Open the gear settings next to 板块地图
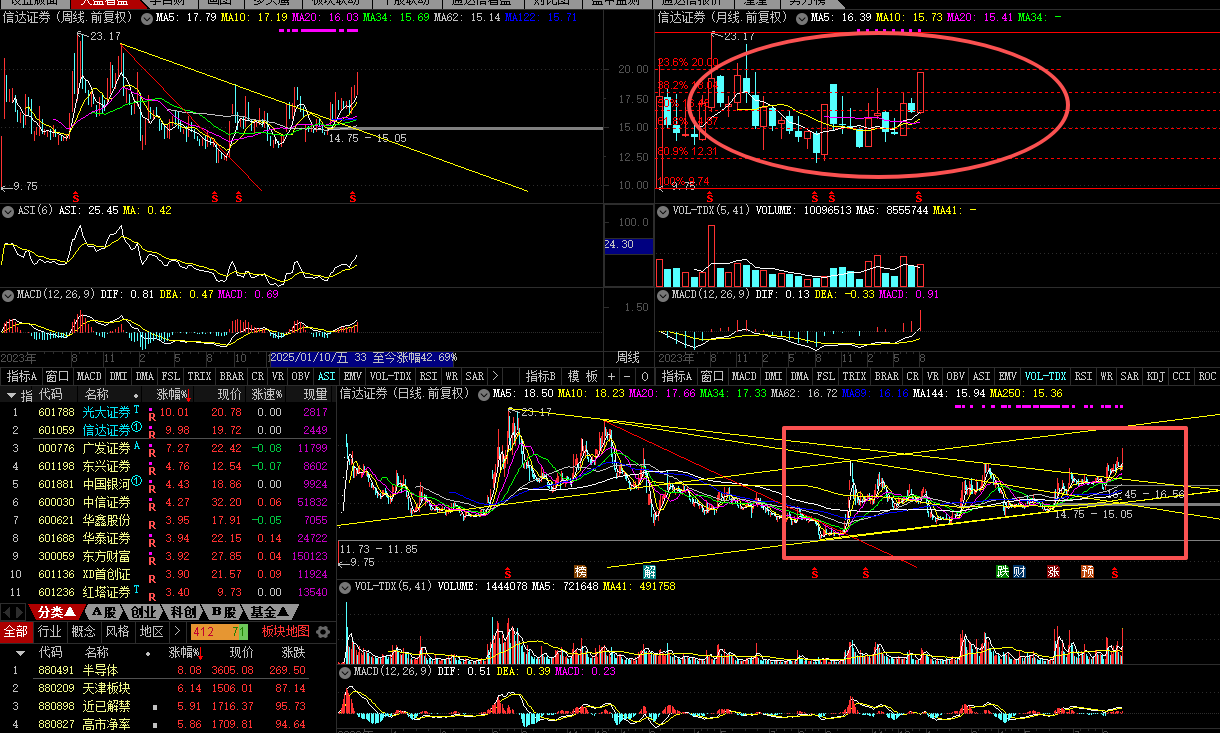This screenshot has height=733, width=1220. click(323, 632)
